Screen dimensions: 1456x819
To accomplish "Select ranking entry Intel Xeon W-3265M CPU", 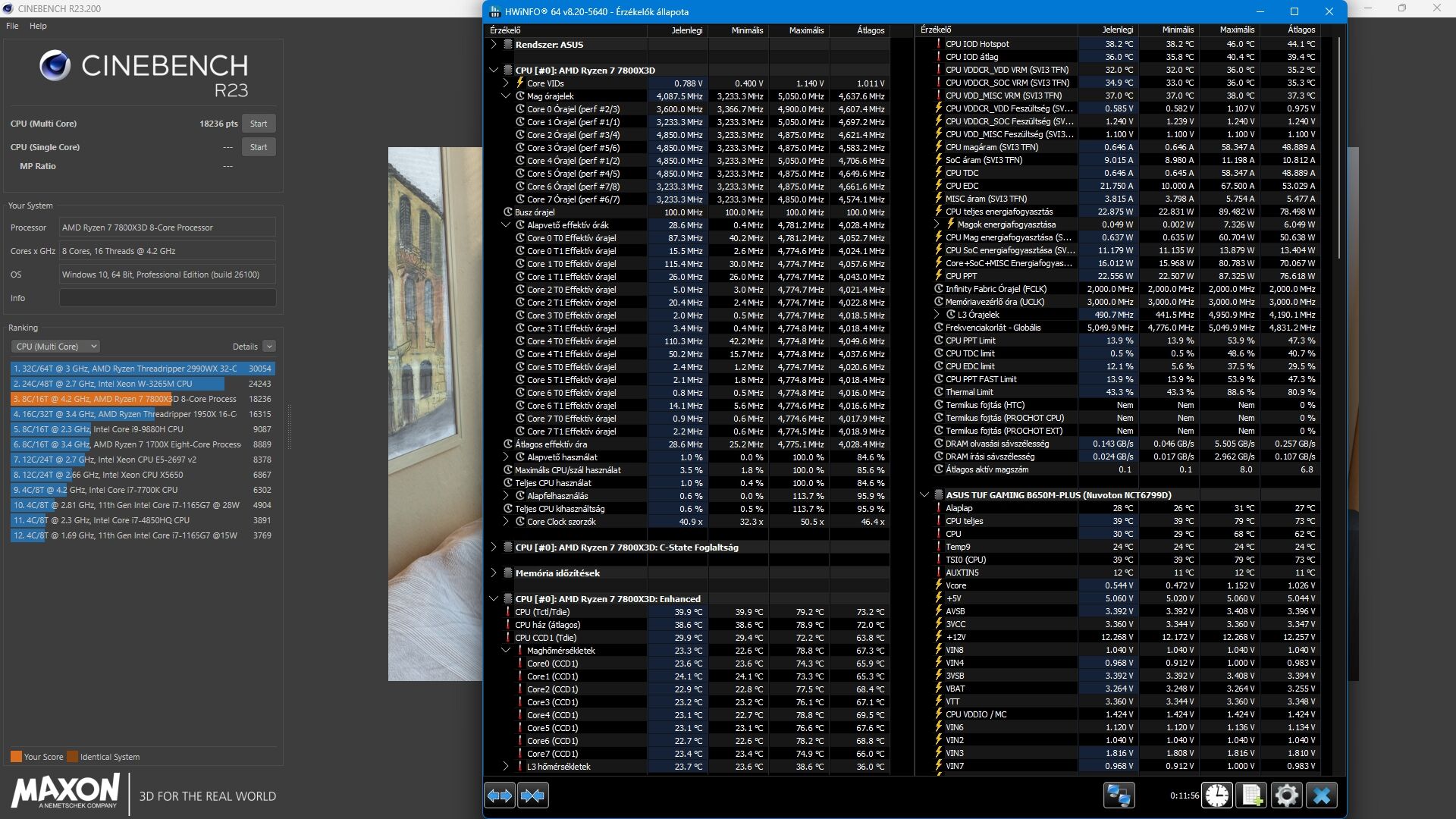I will click(143, 384).
